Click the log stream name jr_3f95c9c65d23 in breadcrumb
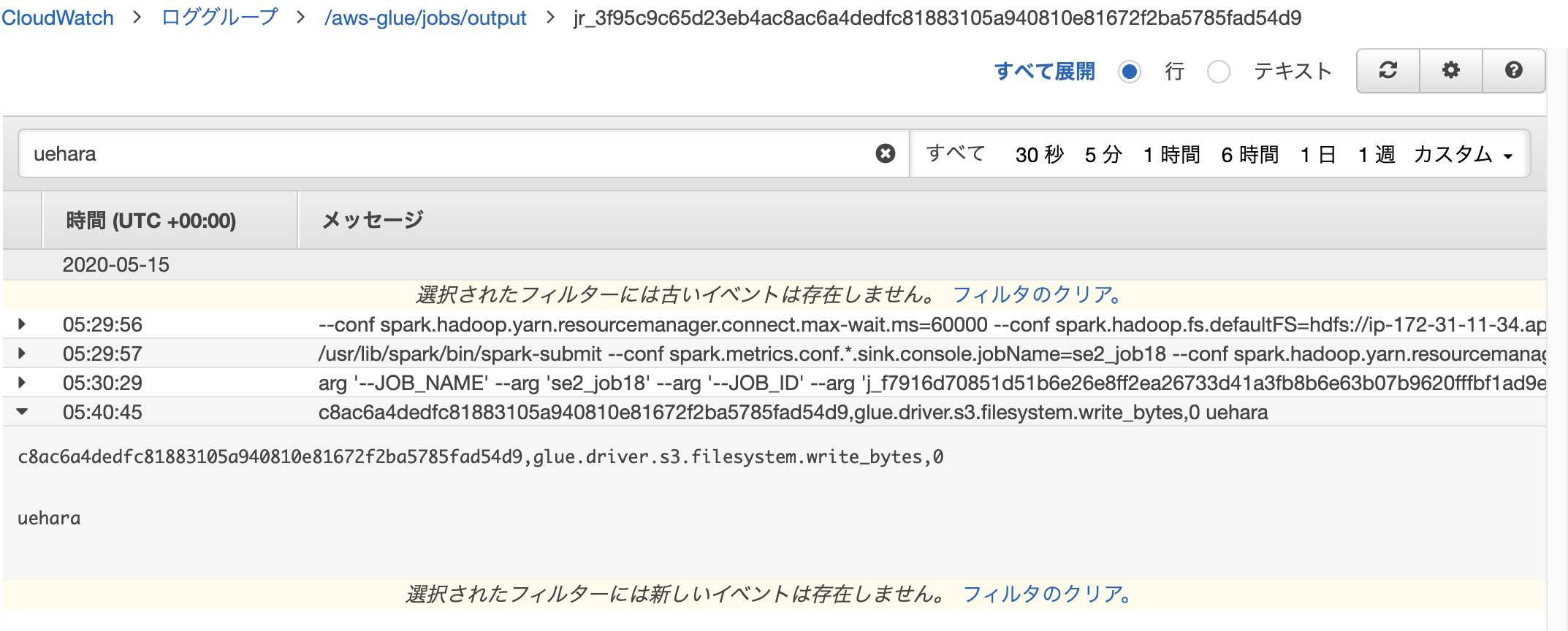Viewport: 1568px width, 631px height. [x=937, y=18]
